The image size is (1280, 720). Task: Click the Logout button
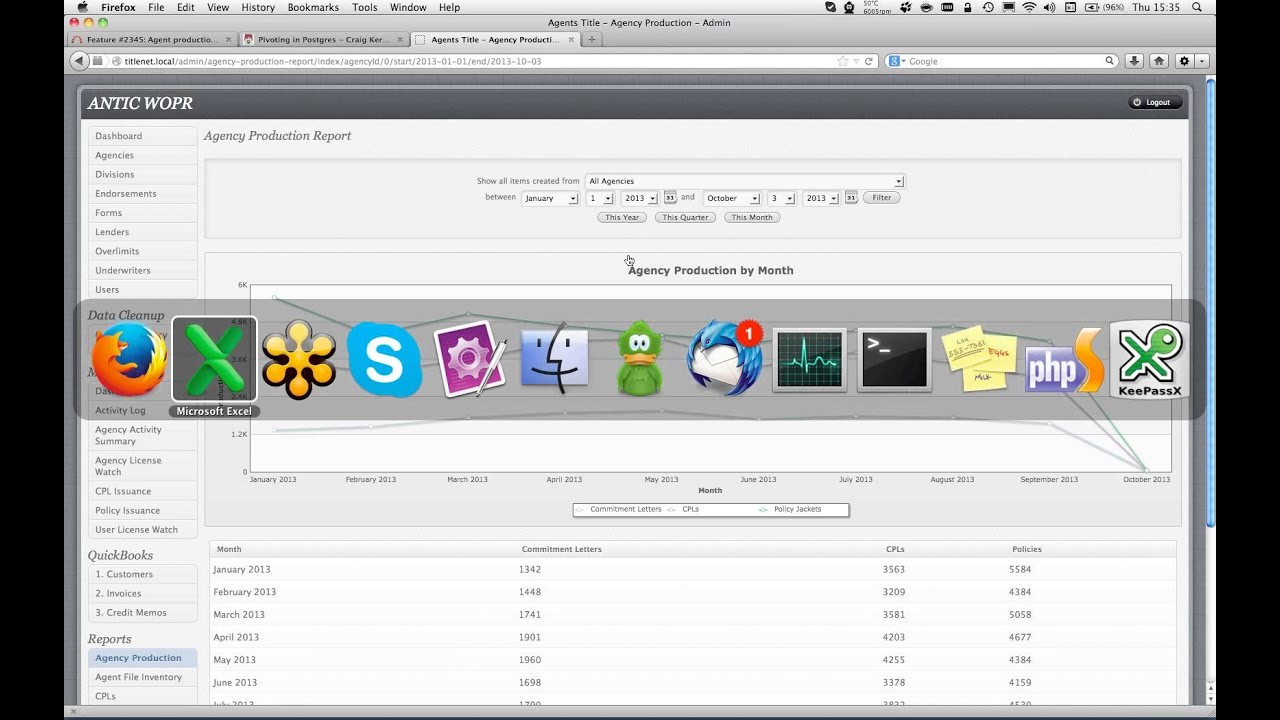[x=1156, y=102]
